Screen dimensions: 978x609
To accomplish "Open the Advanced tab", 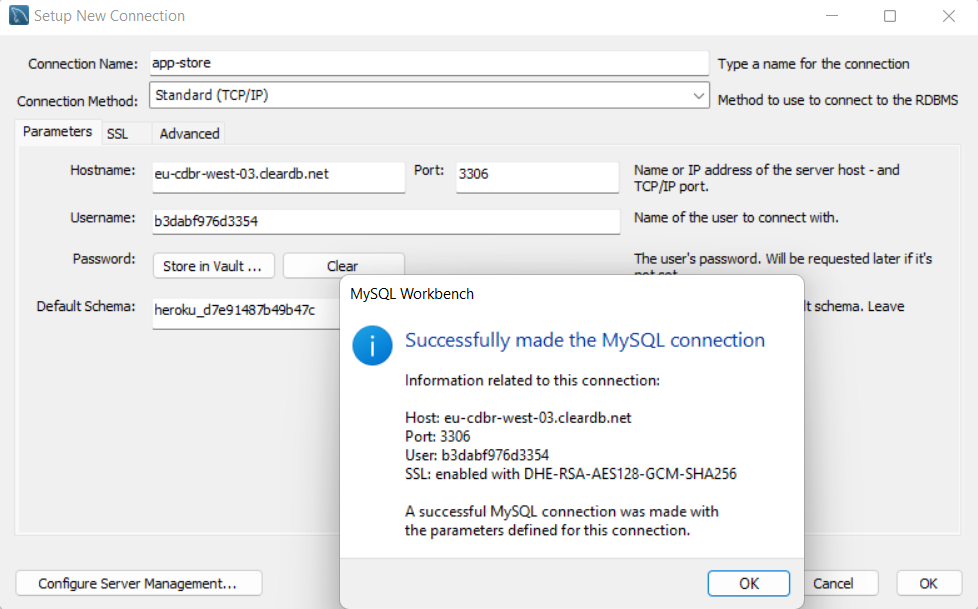I will [x=190, y=134].
